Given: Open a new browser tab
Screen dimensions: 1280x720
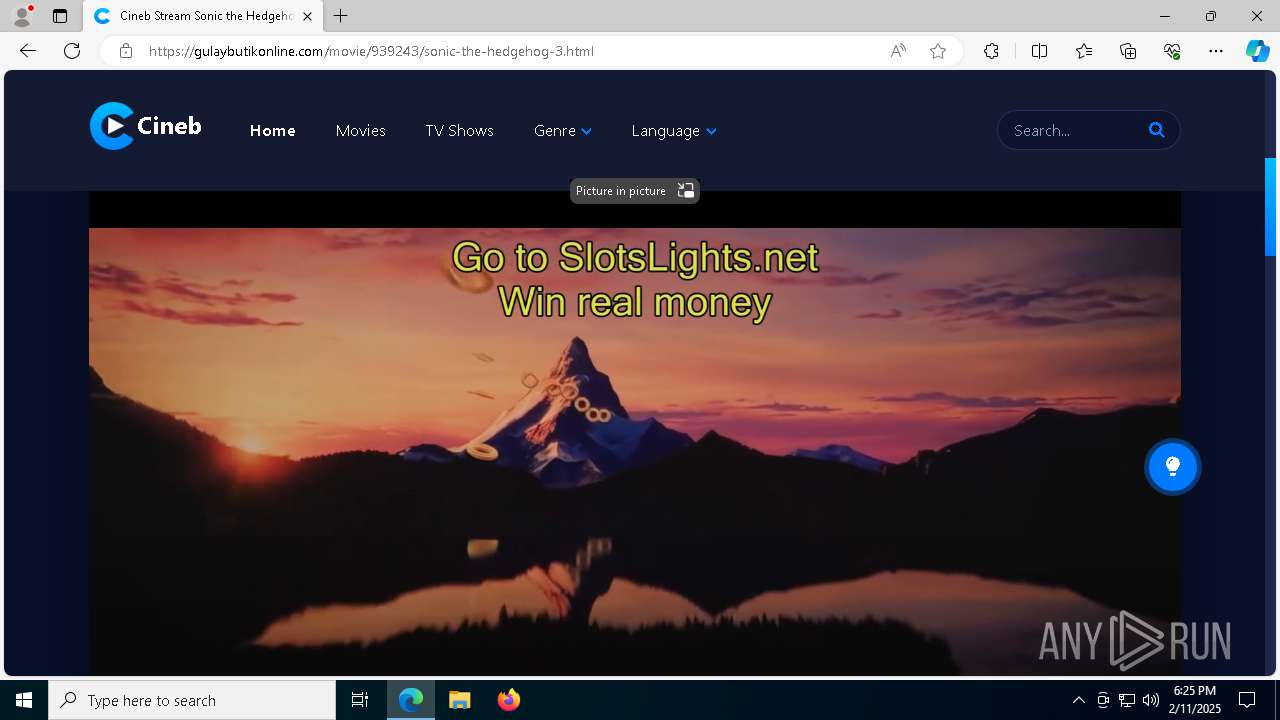Looking at the screenshot, I should [x=341, y=16].
